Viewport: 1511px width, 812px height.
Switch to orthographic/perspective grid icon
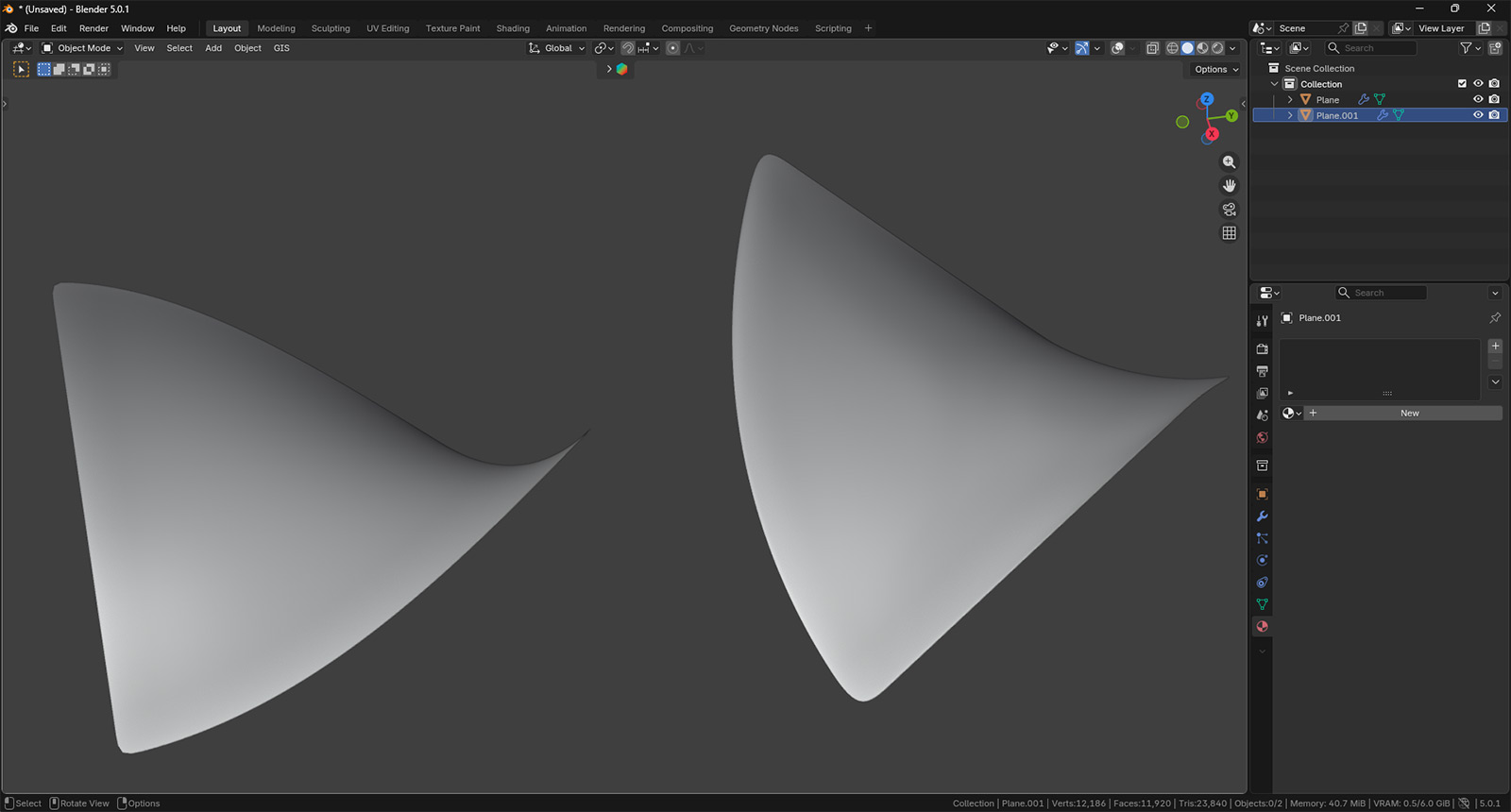coord(1229,233)
